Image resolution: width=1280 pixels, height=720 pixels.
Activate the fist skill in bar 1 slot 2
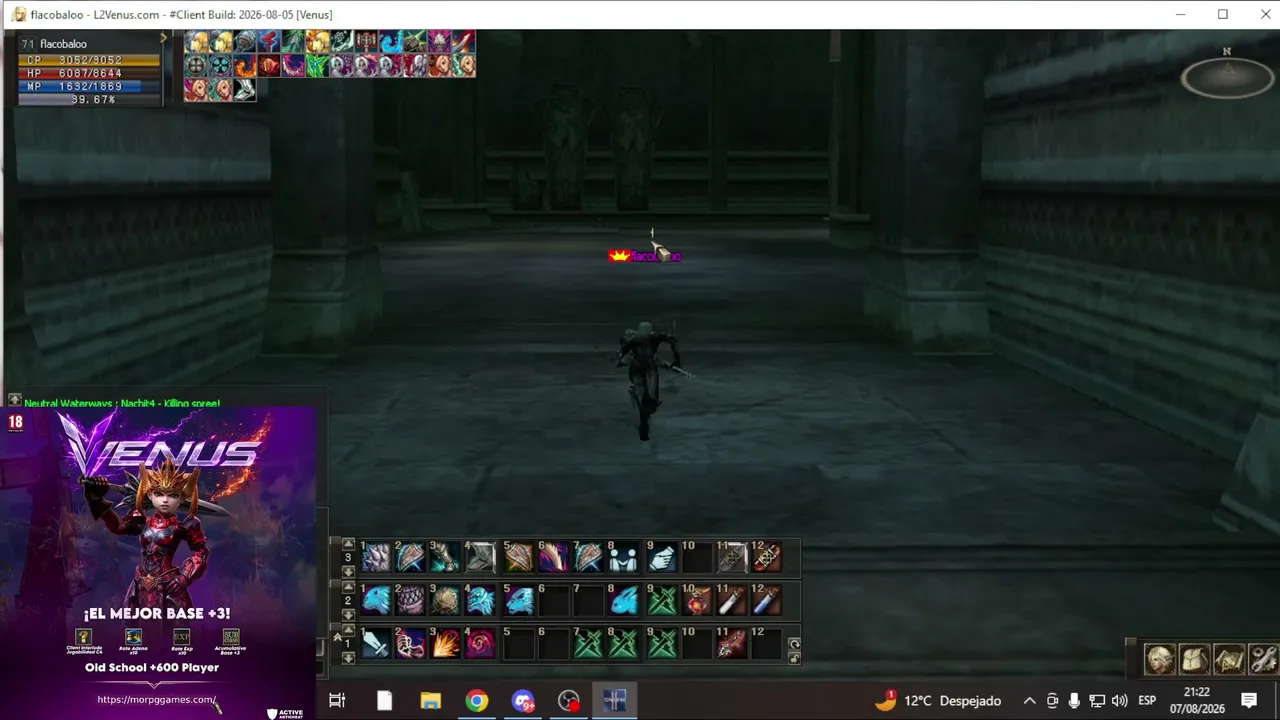(x=410, y=645)
